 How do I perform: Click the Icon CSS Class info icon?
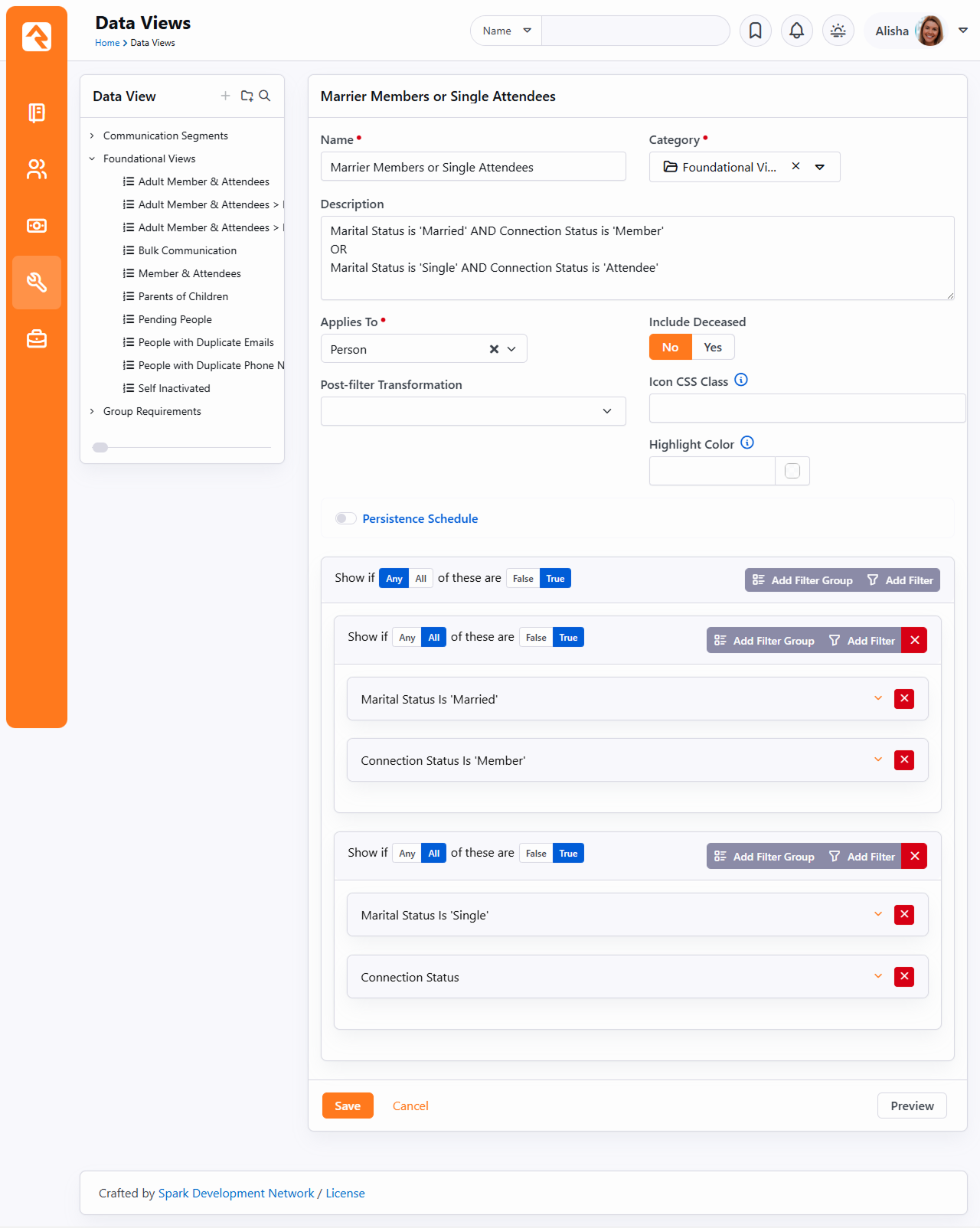click(740, 380)
